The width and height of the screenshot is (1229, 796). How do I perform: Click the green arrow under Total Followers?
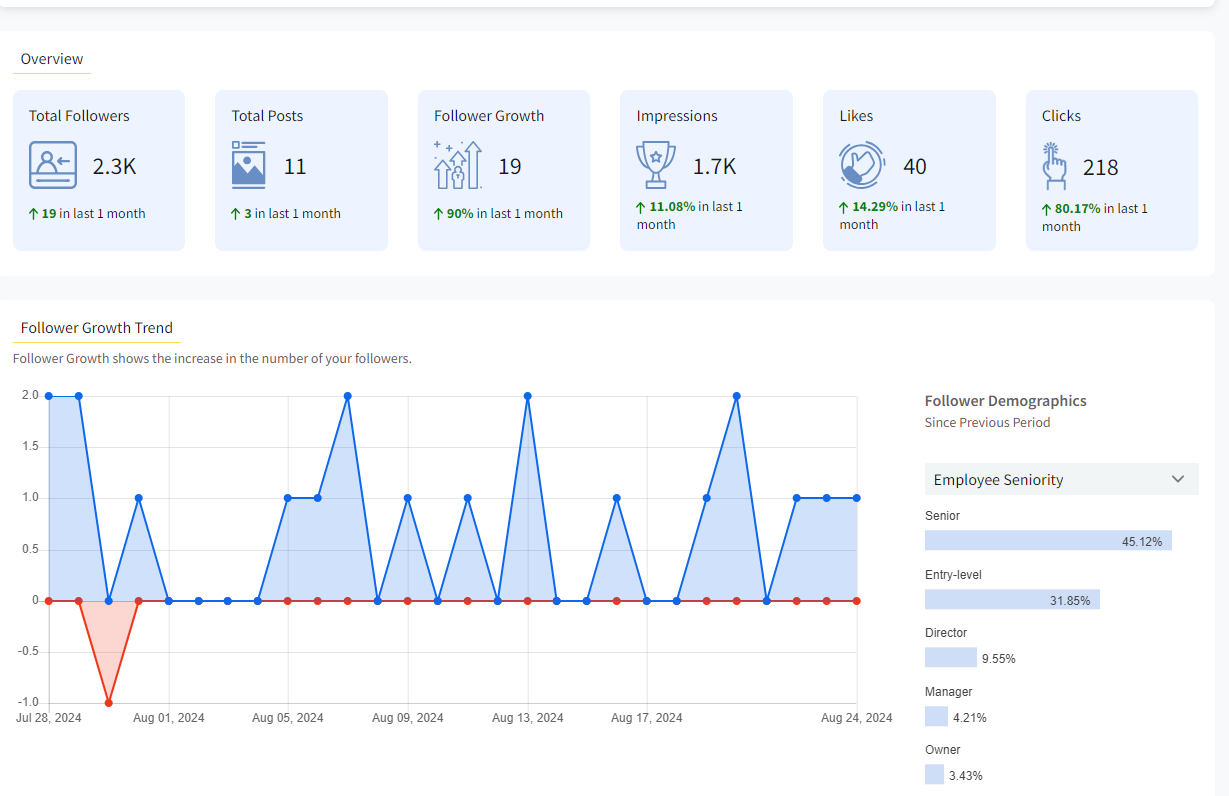click(x=33, y=214)
